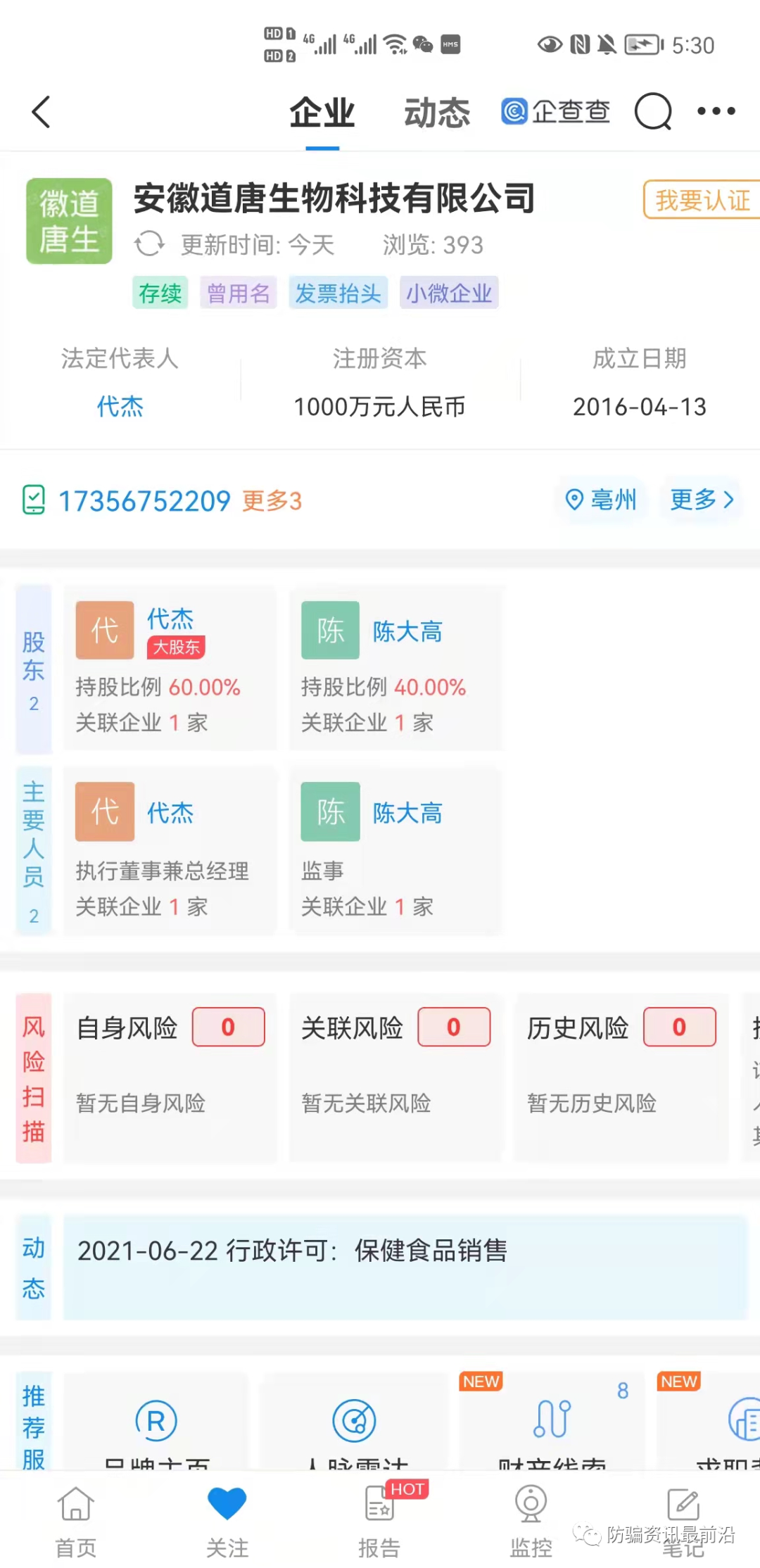Image resolution: width=760 pixels, height=1568 pixels.
Task: Open shareholder 陈大高 card with 40.00%
Action: coord(395,668)
